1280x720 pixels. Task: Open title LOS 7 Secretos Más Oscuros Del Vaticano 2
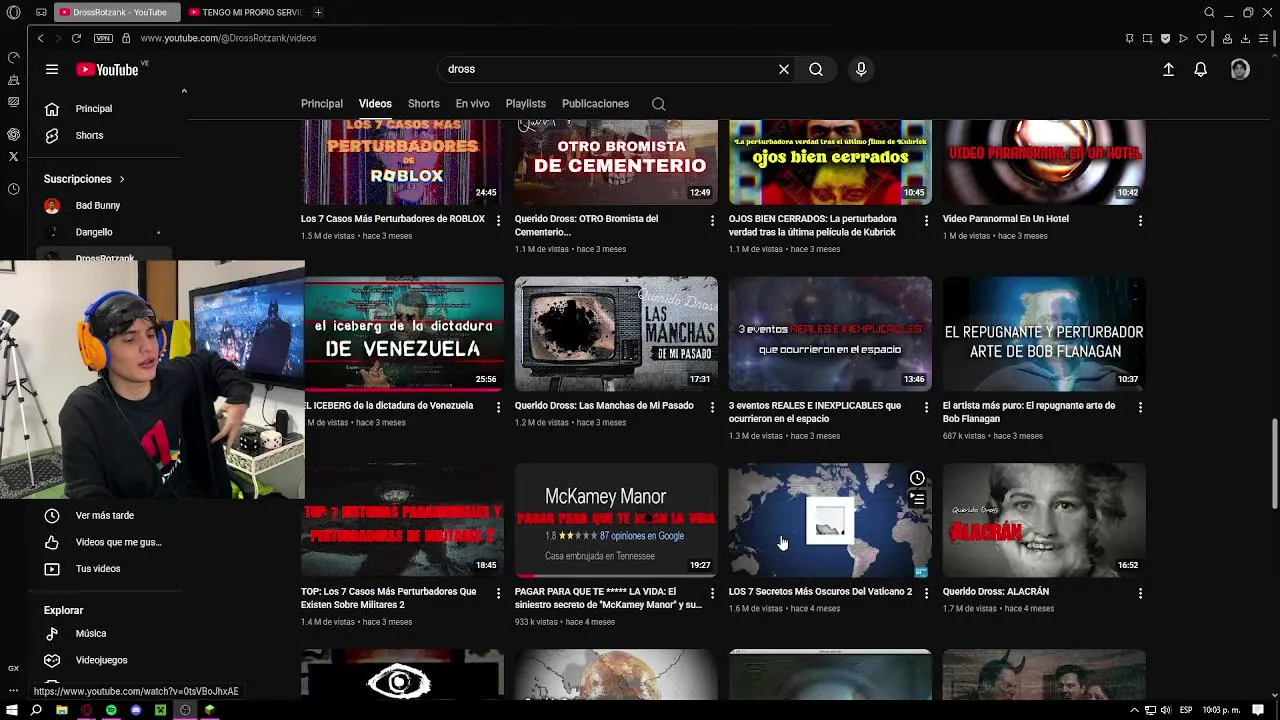[x=820, y=592]
